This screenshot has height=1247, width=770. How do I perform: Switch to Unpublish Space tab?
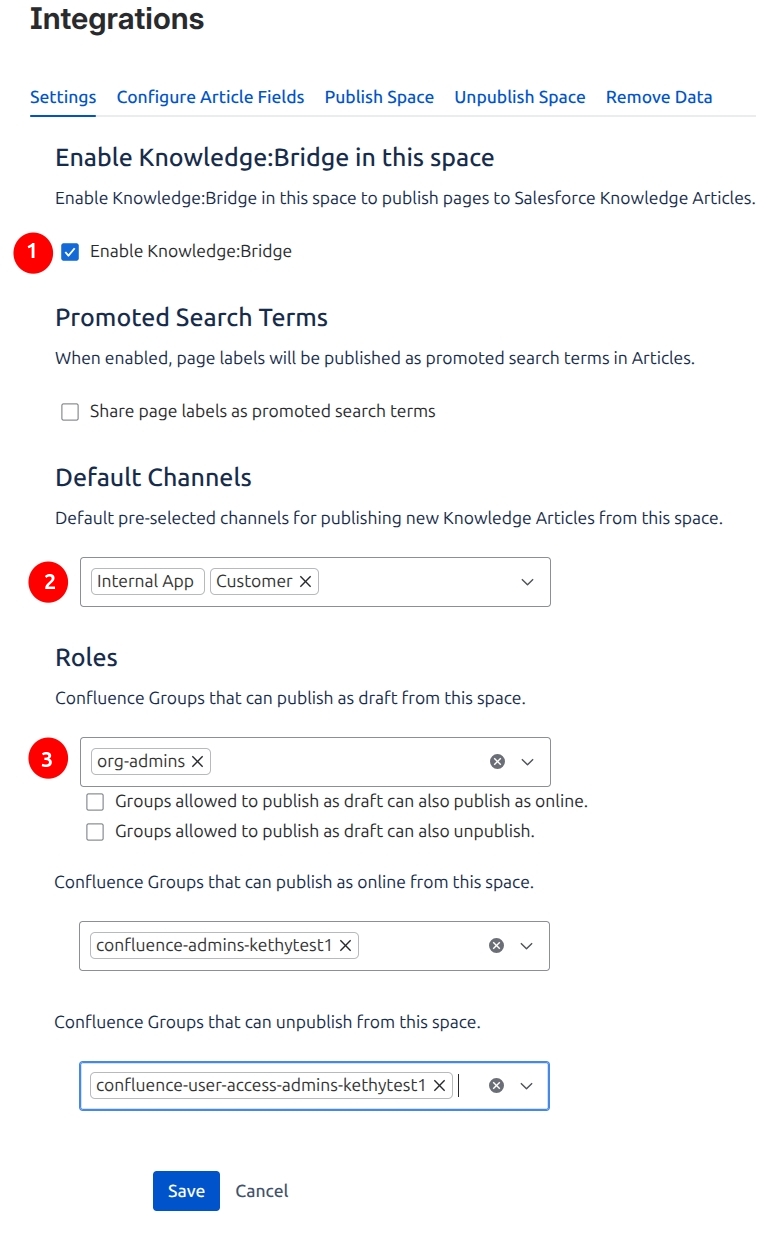tap(520, 97)
